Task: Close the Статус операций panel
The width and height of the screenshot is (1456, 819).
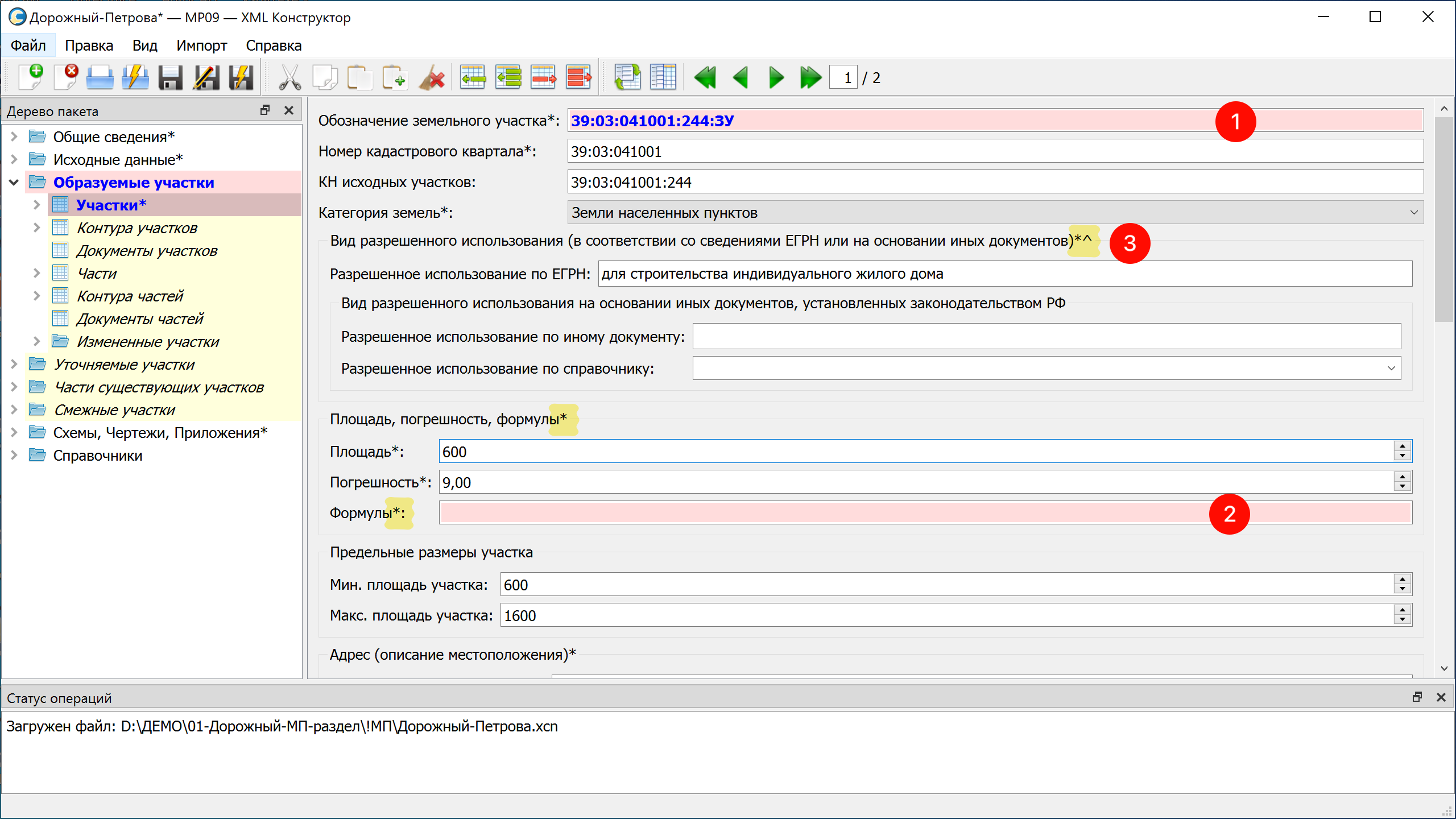Action: [1441, 697]
